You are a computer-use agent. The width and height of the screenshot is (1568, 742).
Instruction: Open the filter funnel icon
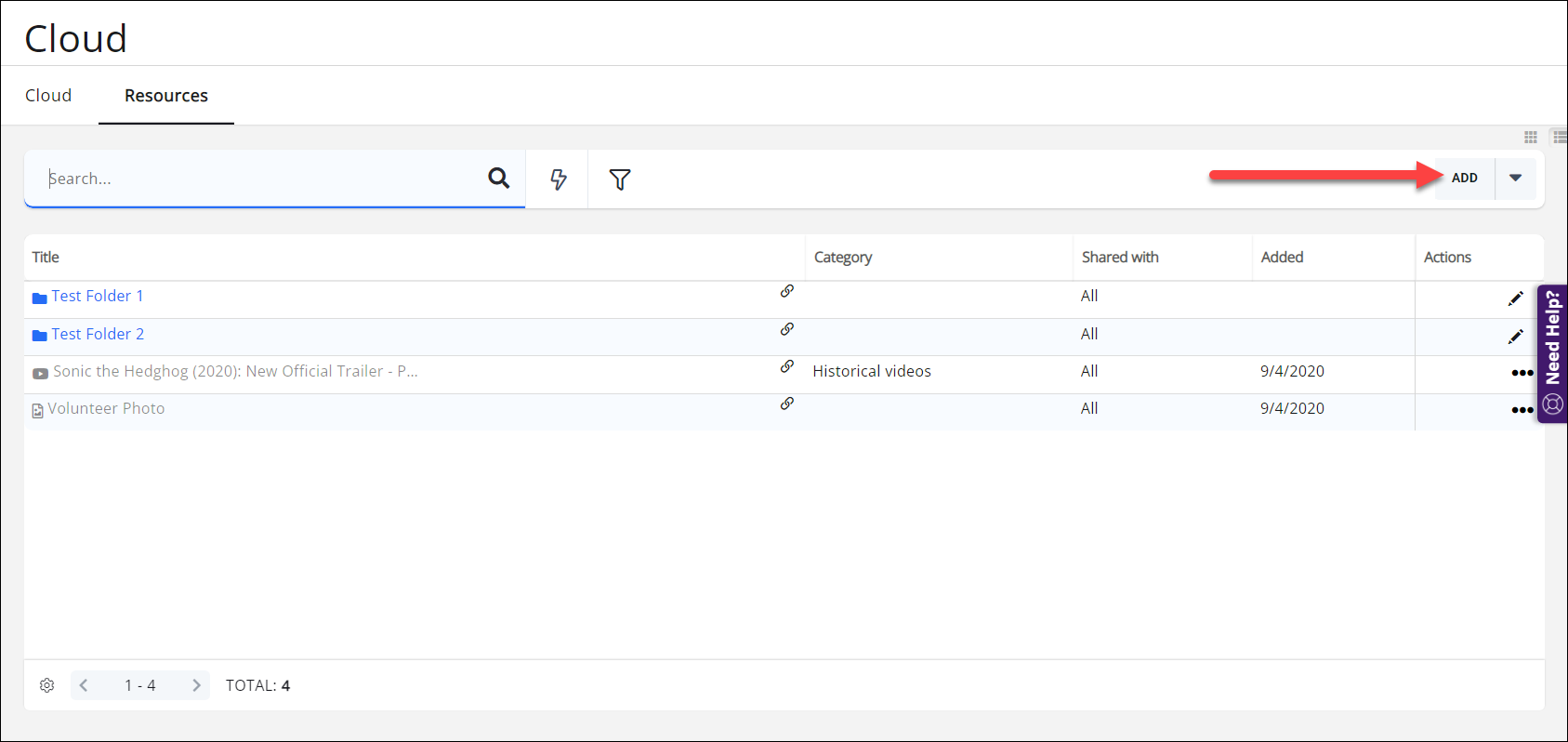pos(620,179)
